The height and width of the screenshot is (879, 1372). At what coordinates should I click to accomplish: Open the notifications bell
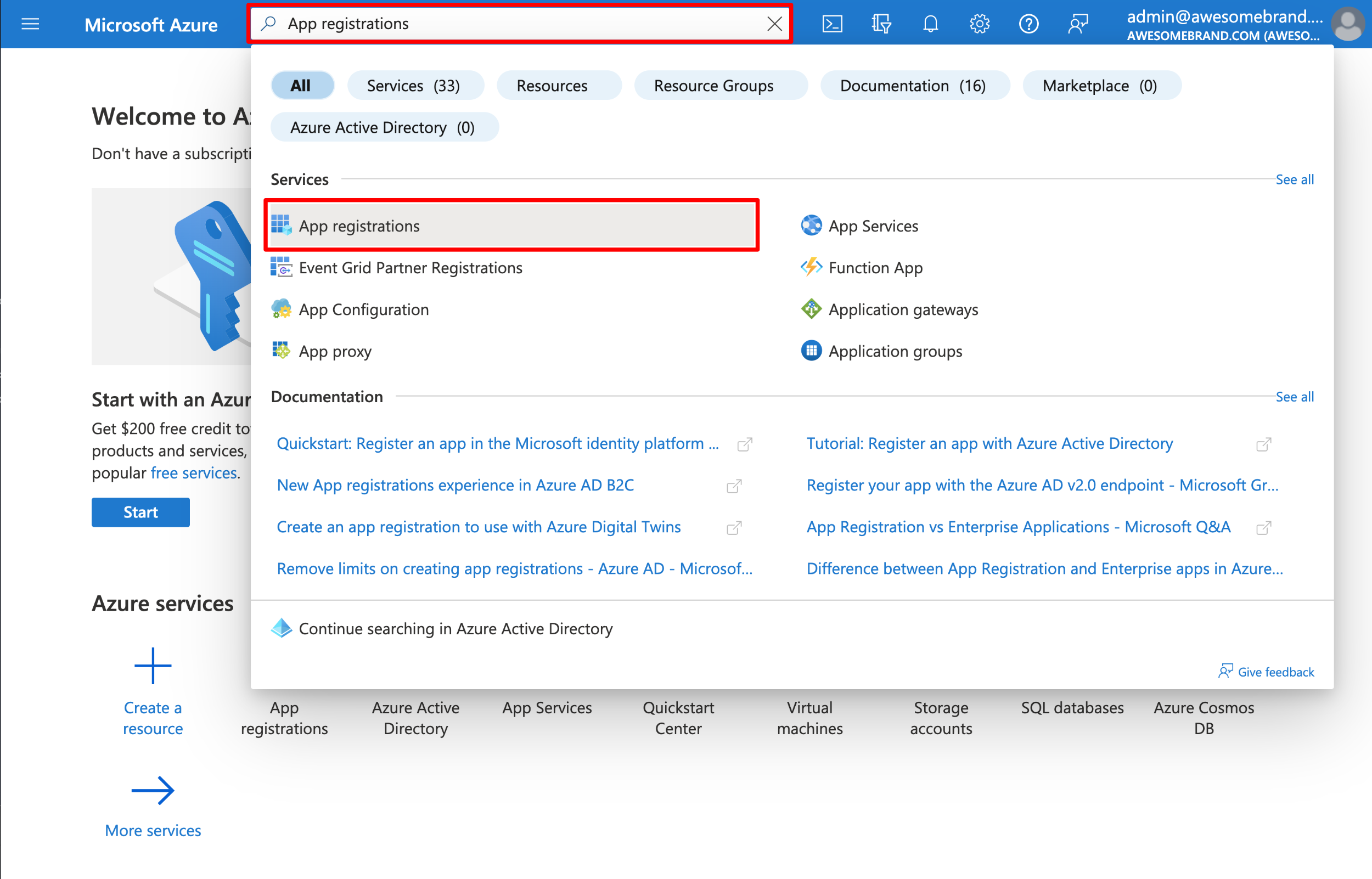tap(930, 24)
